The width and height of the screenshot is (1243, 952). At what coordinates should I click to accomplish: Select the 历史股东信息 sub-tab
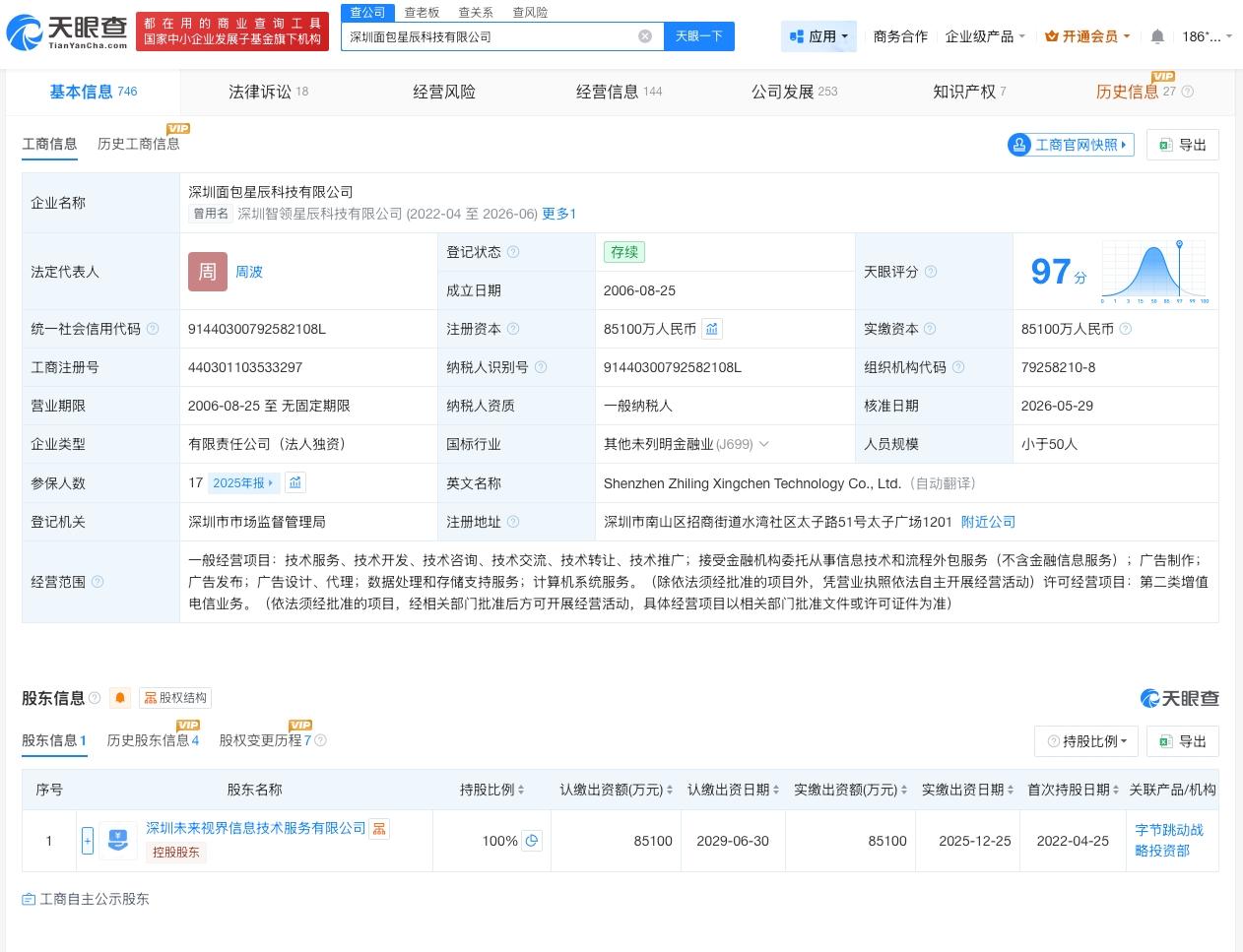[x=153, y=740]
